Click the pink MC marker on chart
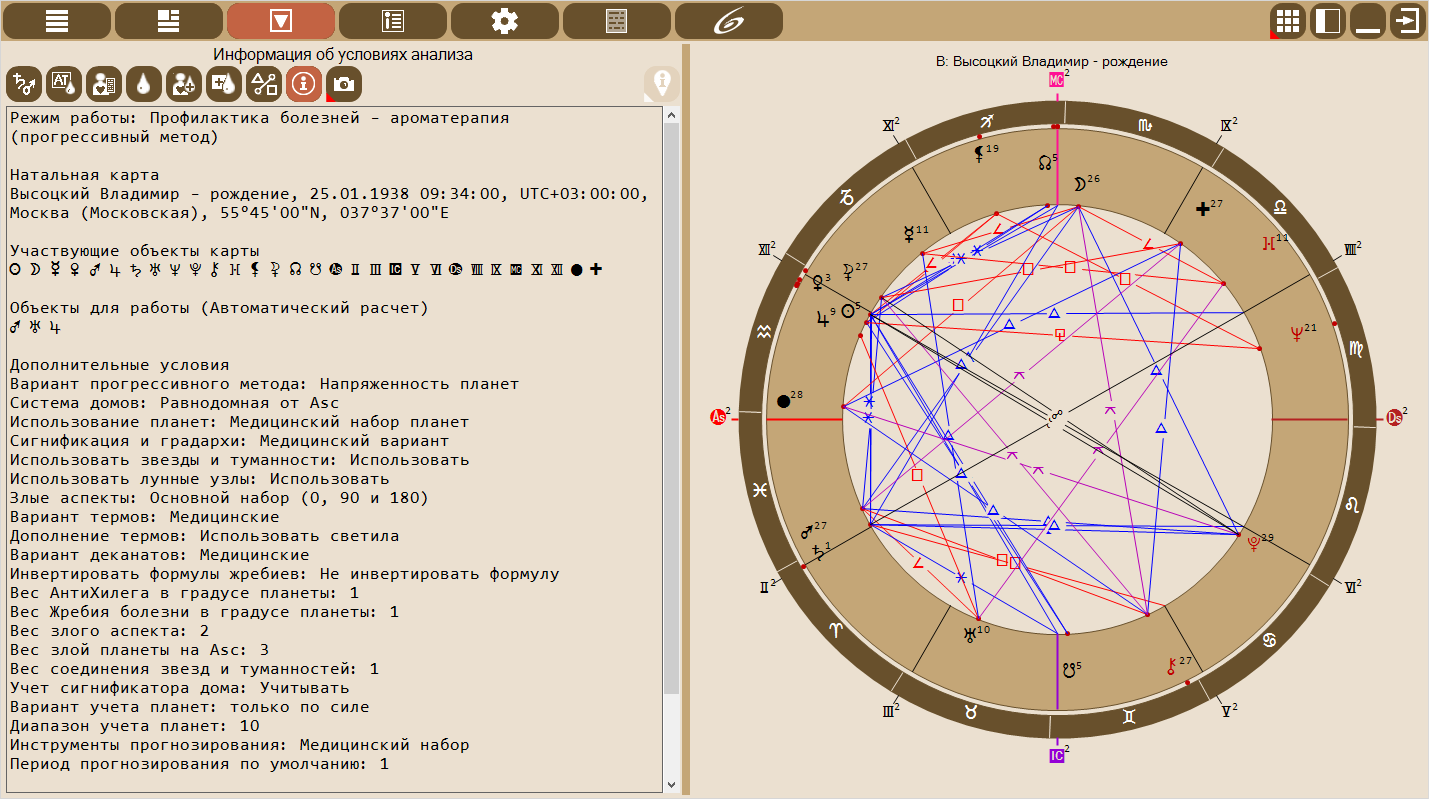This screenshot has height=799, width=1429. tap(1056, 80)
